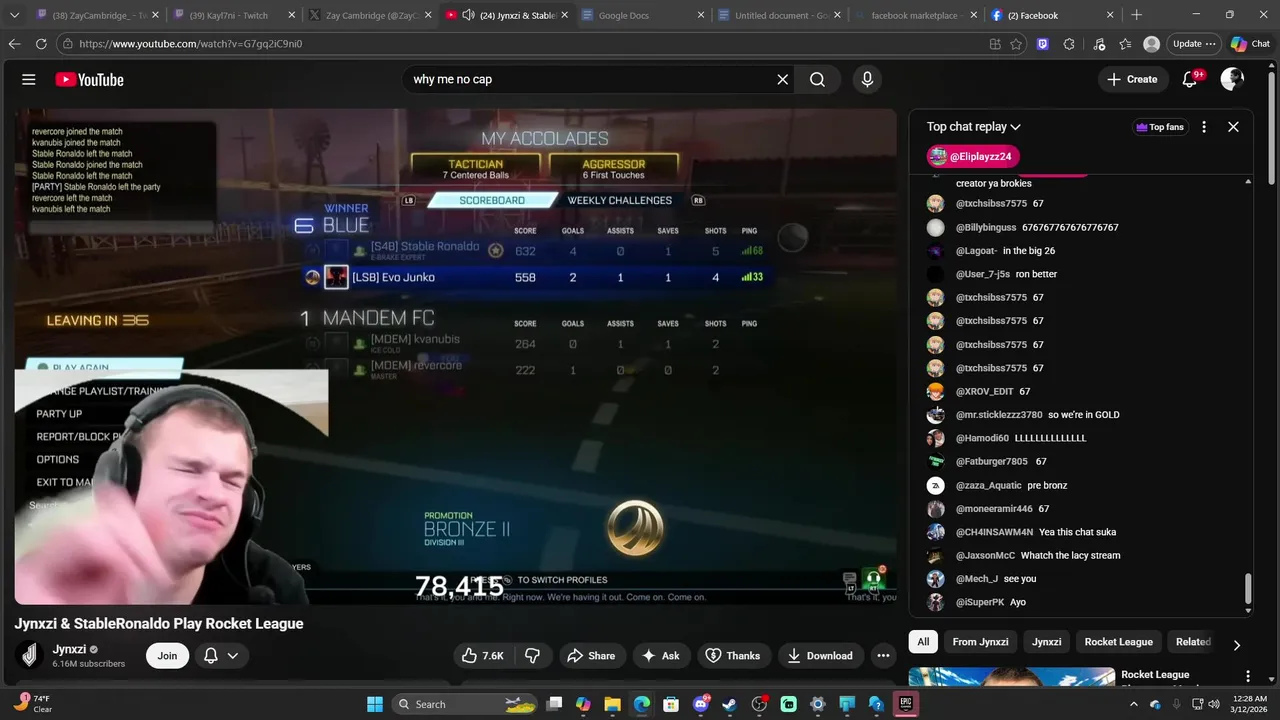Download the video
Image resolution: width=1280 pixels, height=720 pixels.
point(820,656)
